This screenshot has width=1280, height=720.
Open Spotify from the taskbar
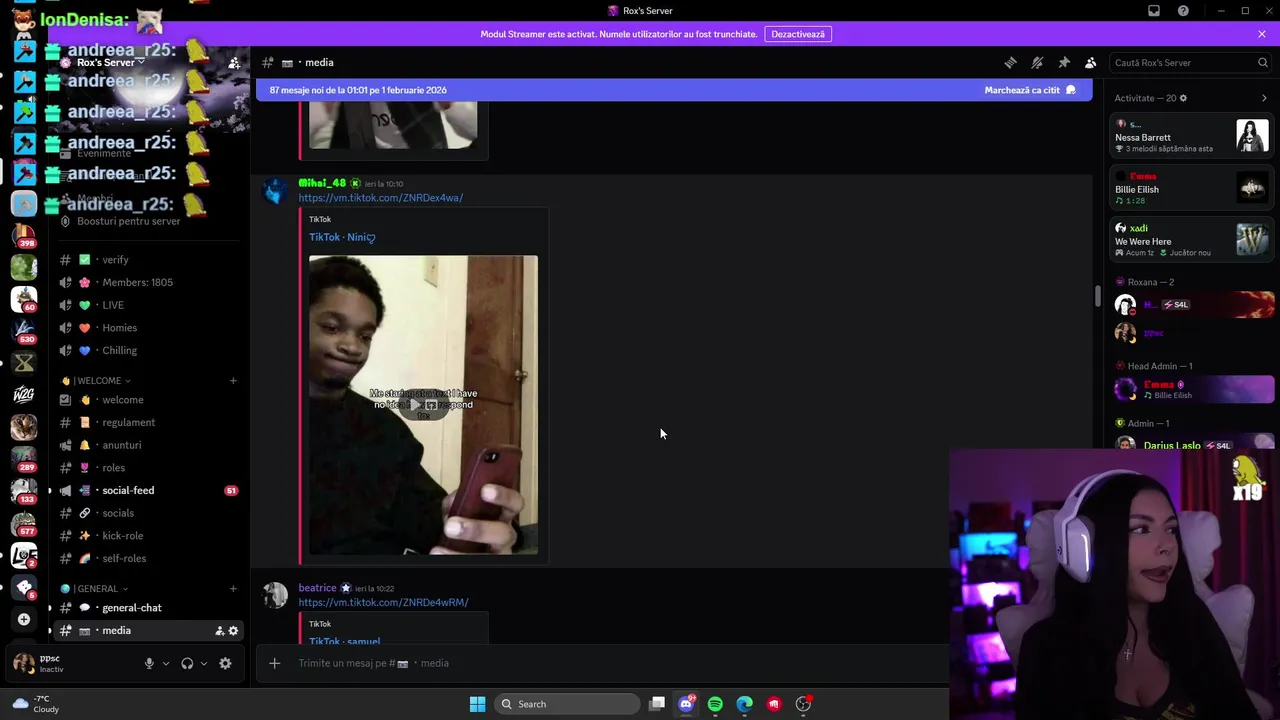[715, 704]
